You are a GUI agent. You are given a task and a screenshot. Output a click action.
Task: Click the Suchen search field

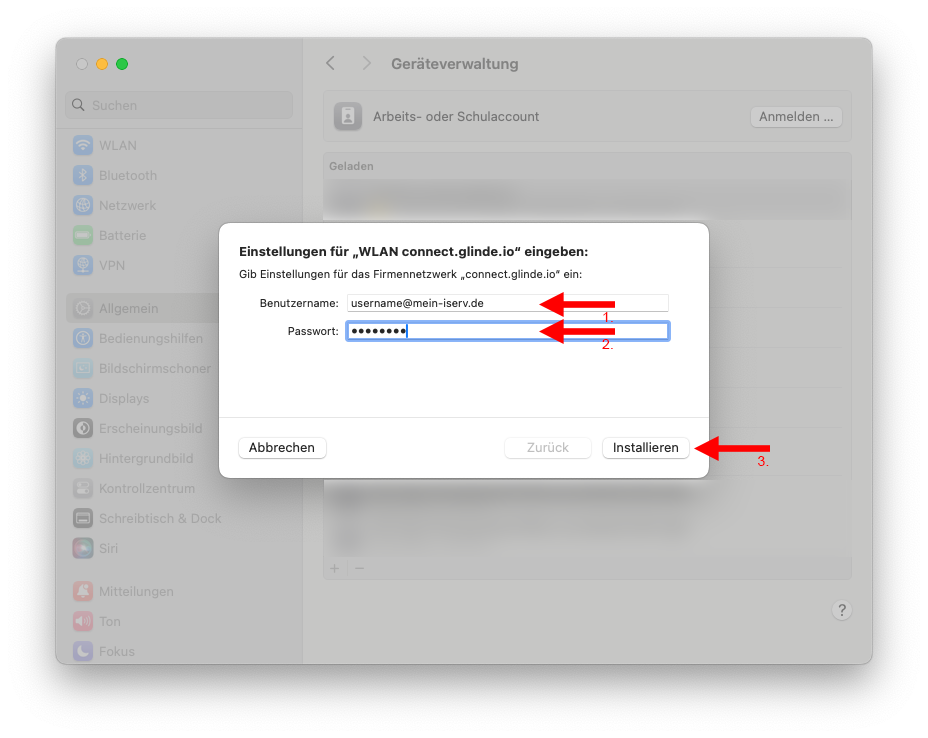pyautogui.click(x=180, y=105)
